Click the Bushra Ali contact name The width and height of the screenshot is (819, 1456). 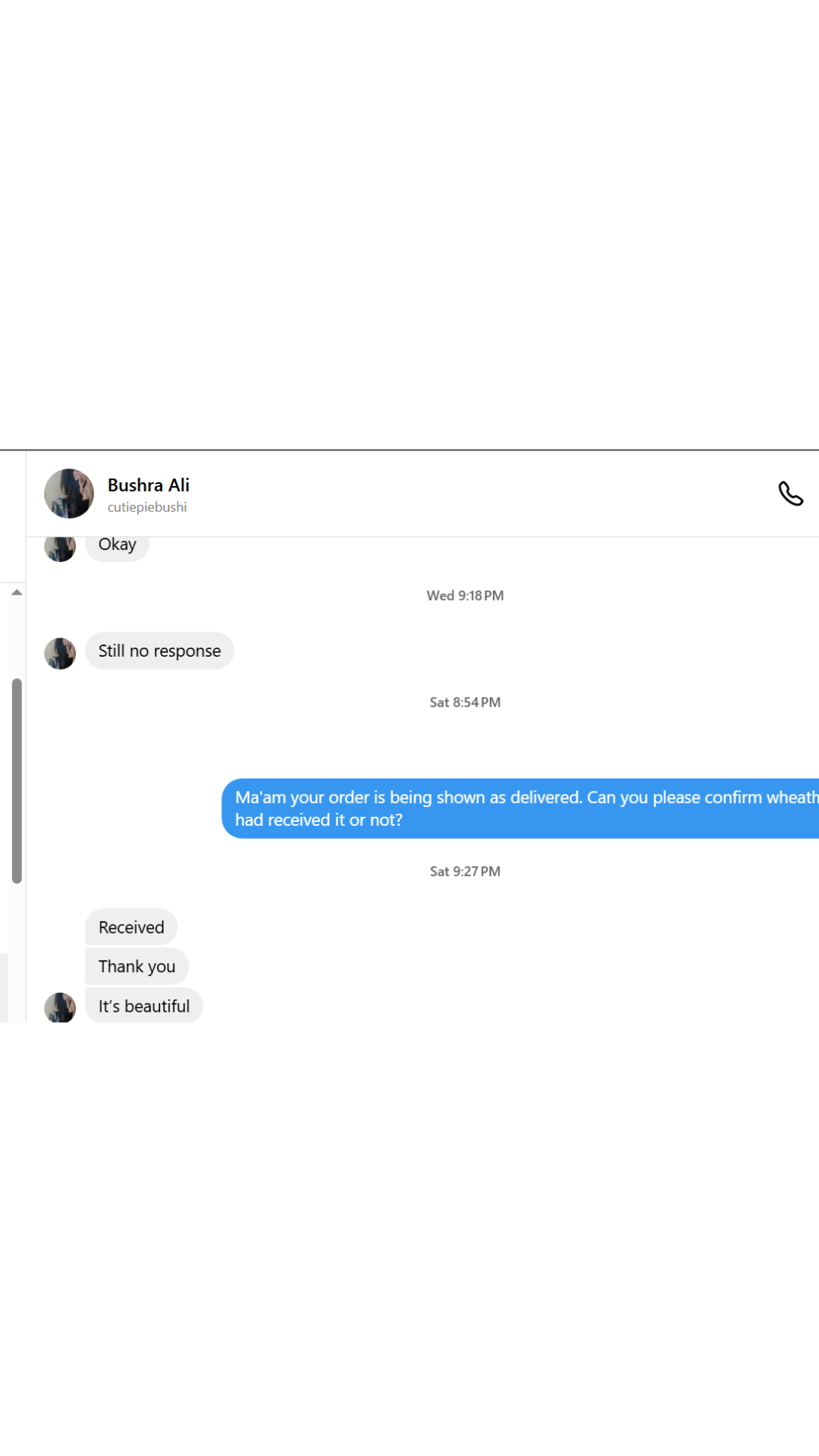click(x=149, y=485)
